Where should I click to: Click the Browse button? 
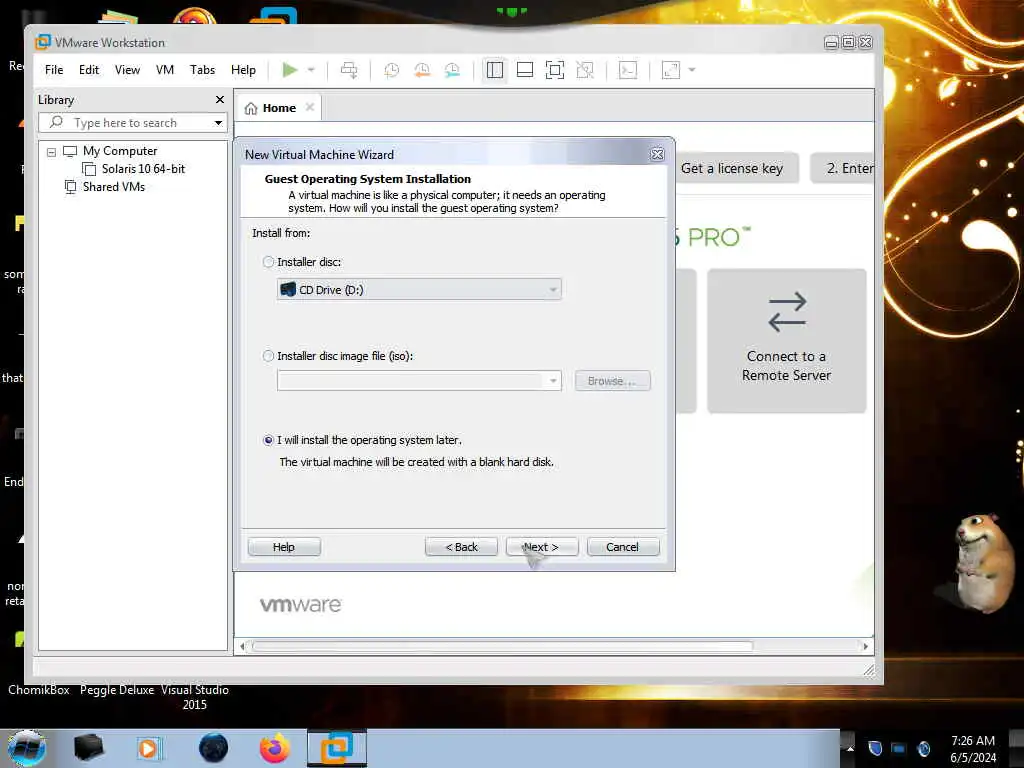tap(613, 381)
